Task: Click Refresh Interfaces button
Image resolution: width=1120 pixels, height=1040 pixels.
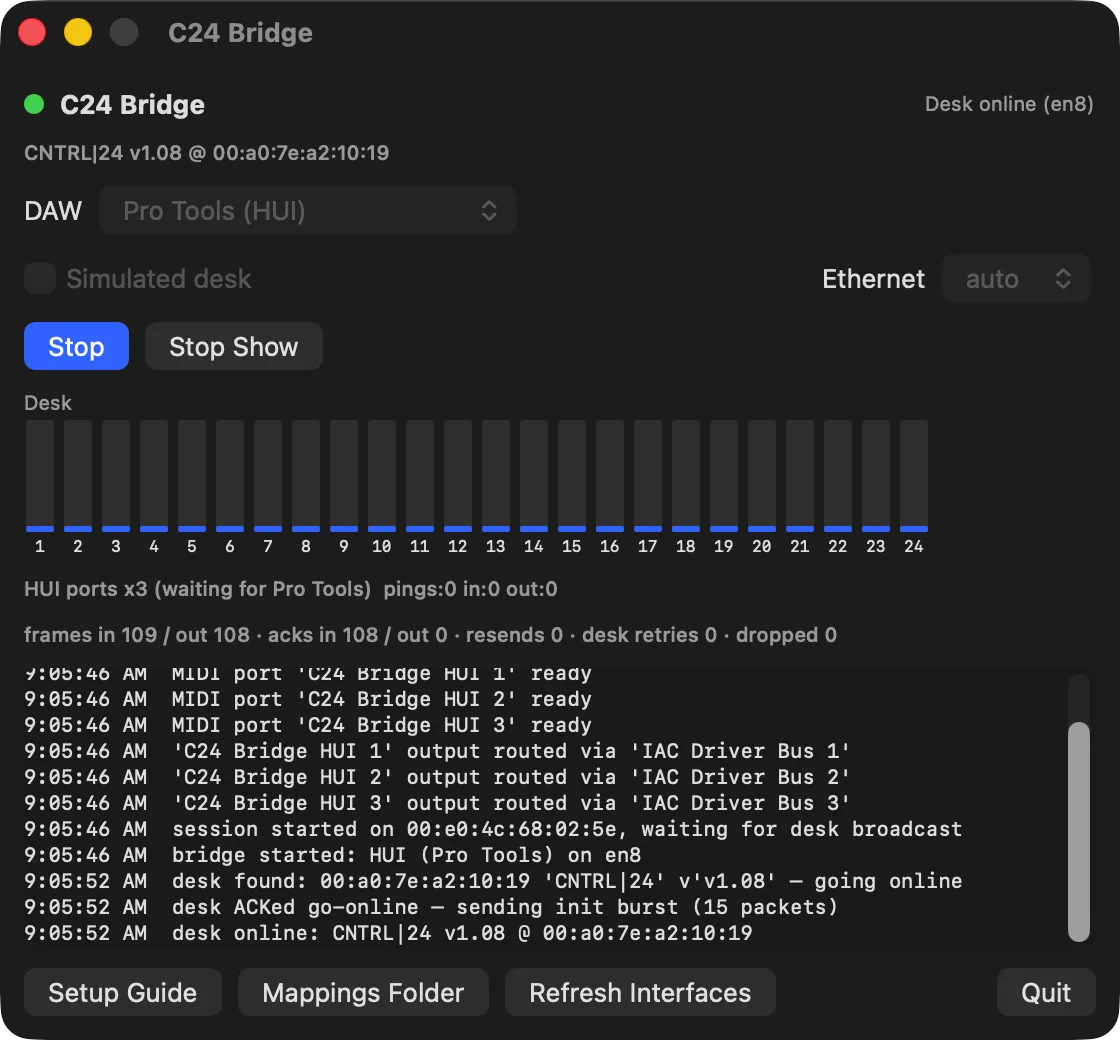Action: [640, 992]
